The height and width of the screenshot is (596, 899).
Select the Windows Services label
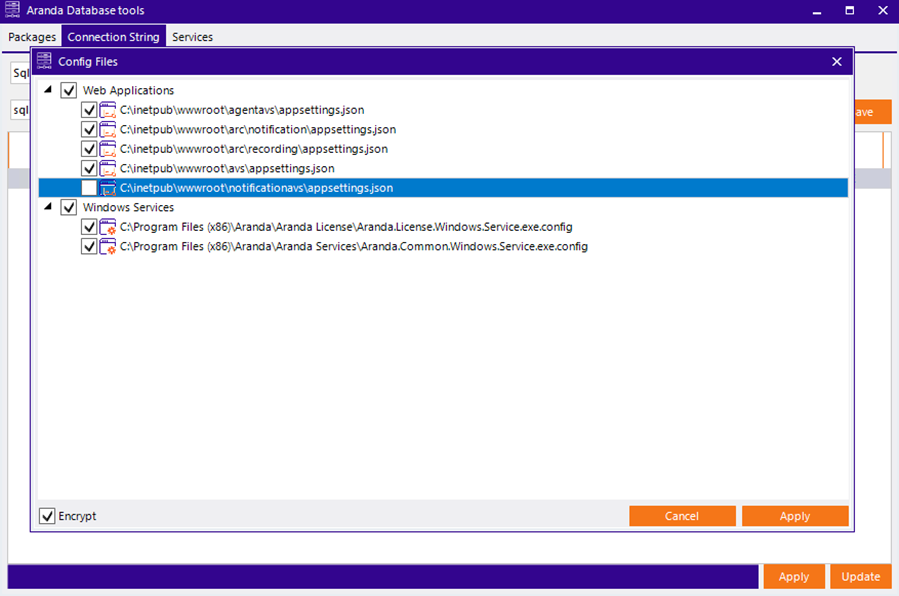point(128,207)
